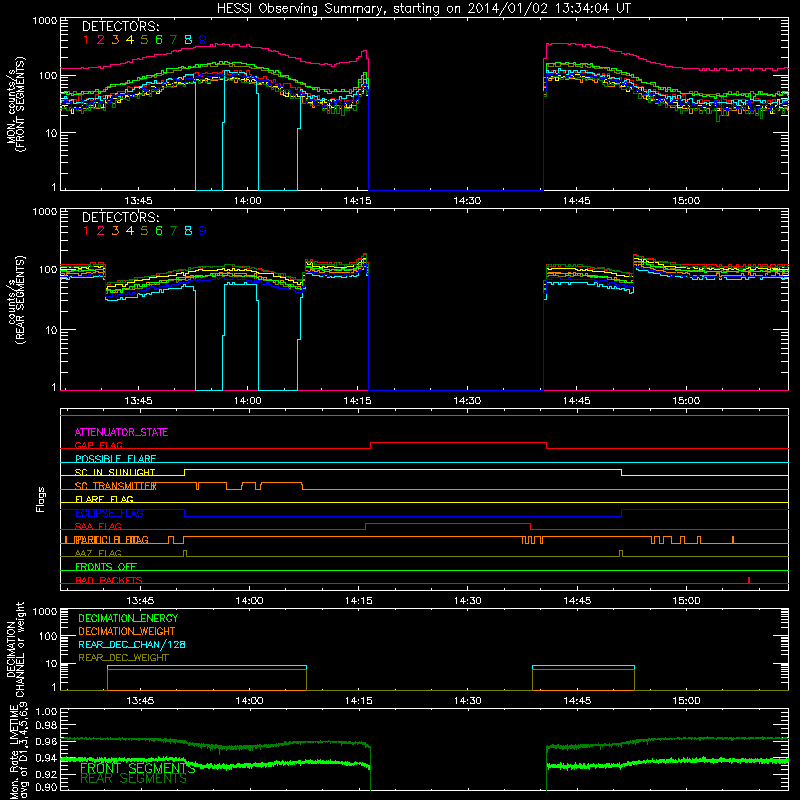Screen dimensions: 800x800
Task: Click the 0.92 livetime y-tick label
Action: (x=46, y=774)
